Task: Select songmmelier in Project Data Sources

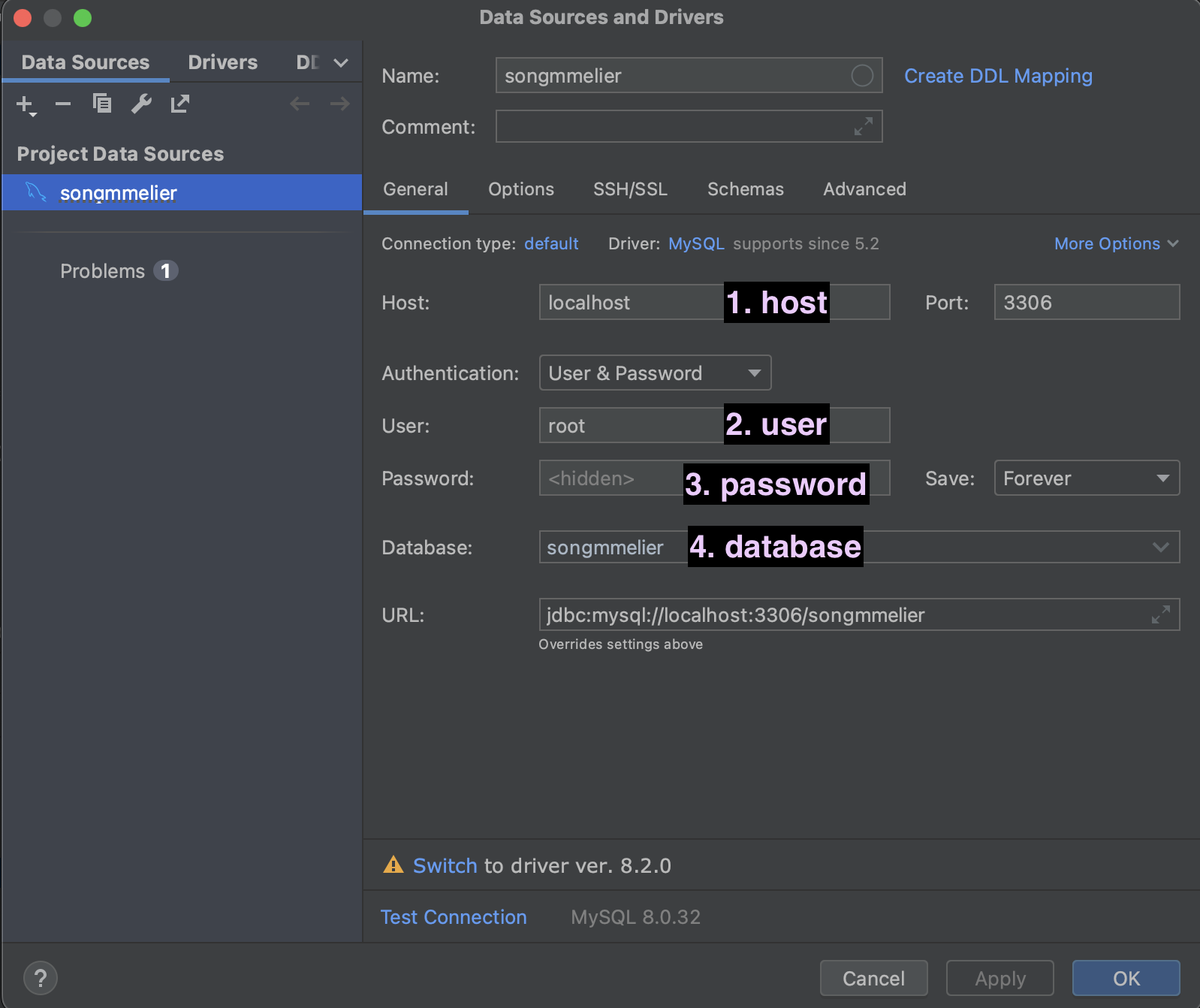Action: pos(182,192)
